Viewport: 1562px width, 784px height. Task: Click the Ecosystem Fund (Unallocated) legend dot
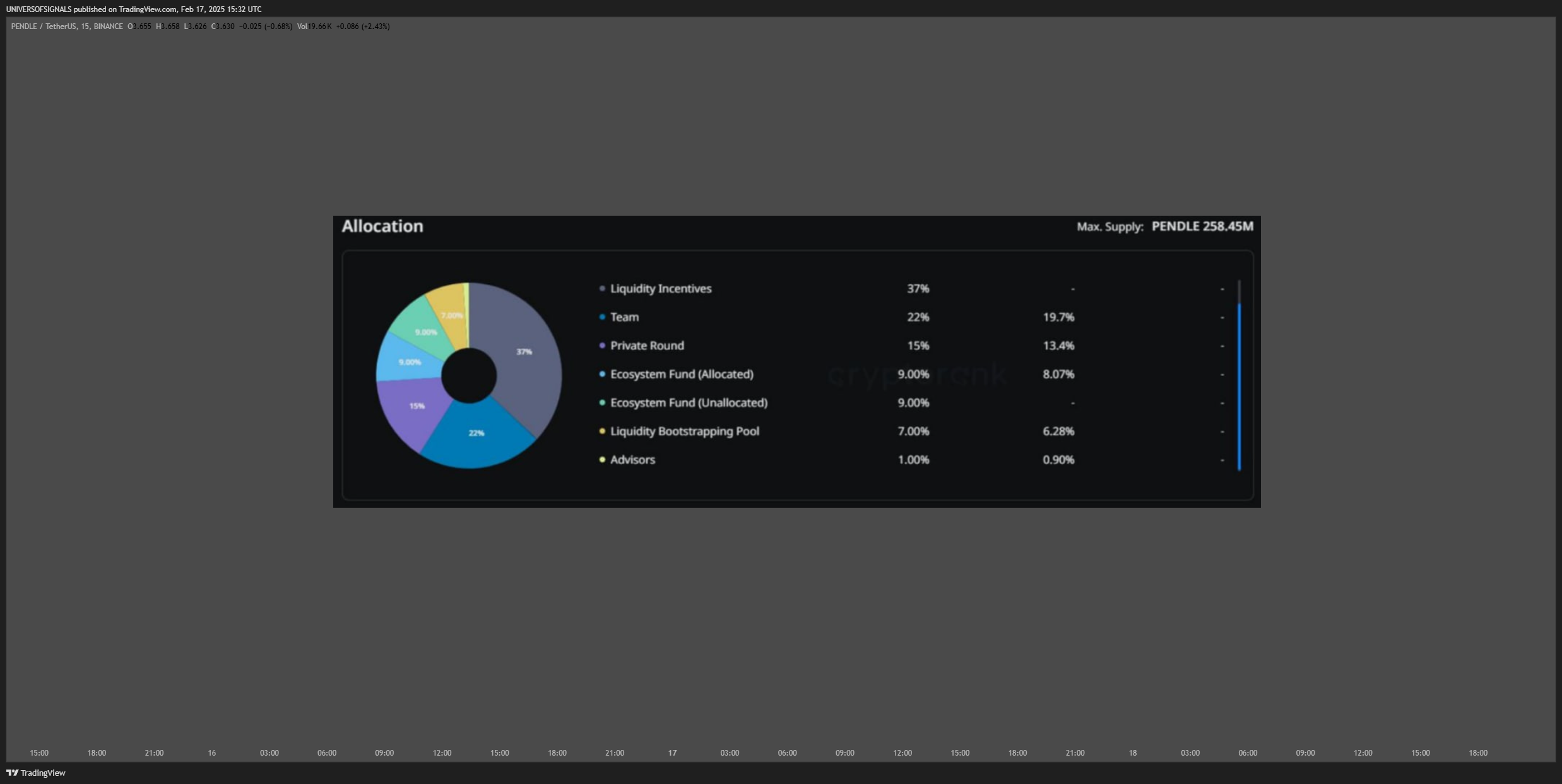tap(602, 402)
